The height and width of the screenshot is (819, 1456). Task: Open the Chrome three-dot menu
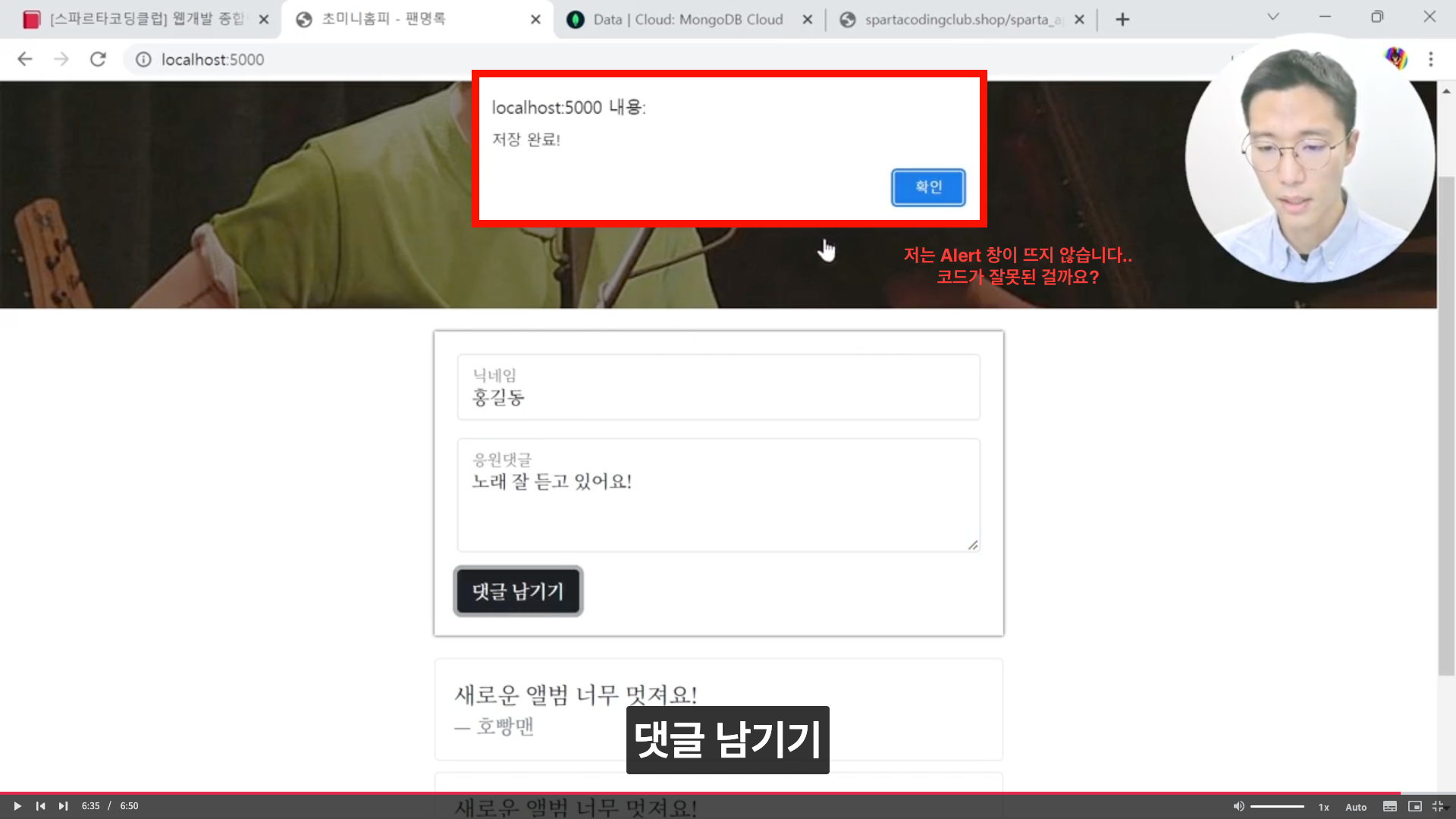1431,59
